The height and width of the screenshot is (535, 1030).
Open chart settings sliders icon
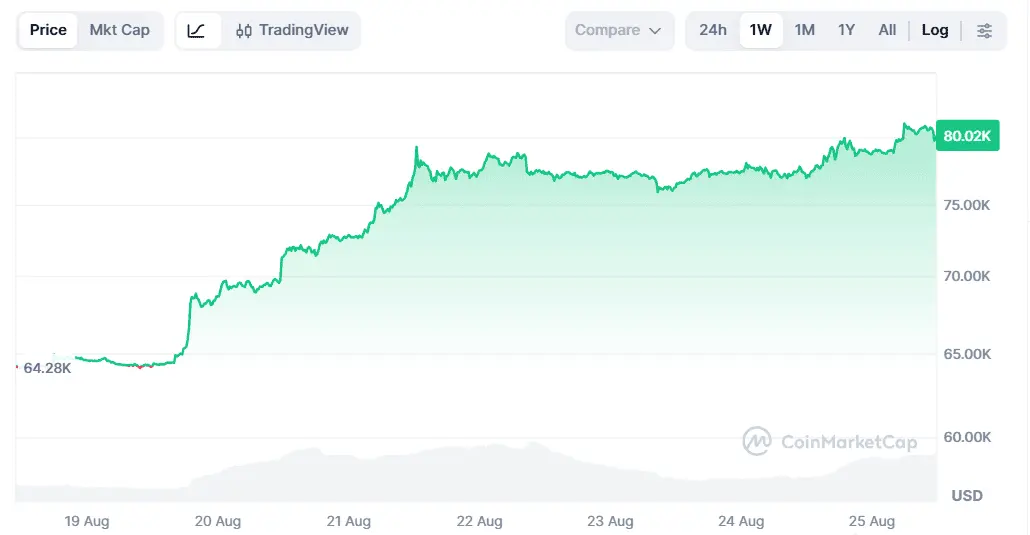coord(984,30)
